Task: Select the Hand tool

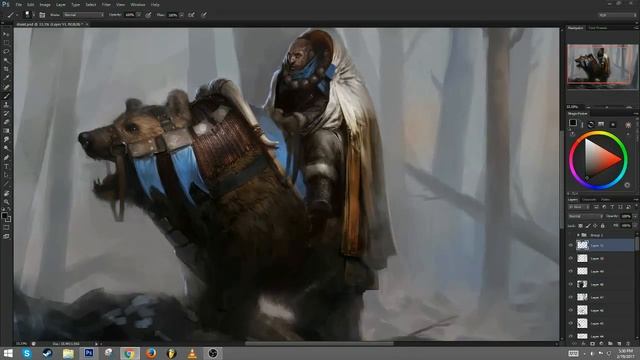Action: point(6,193)
